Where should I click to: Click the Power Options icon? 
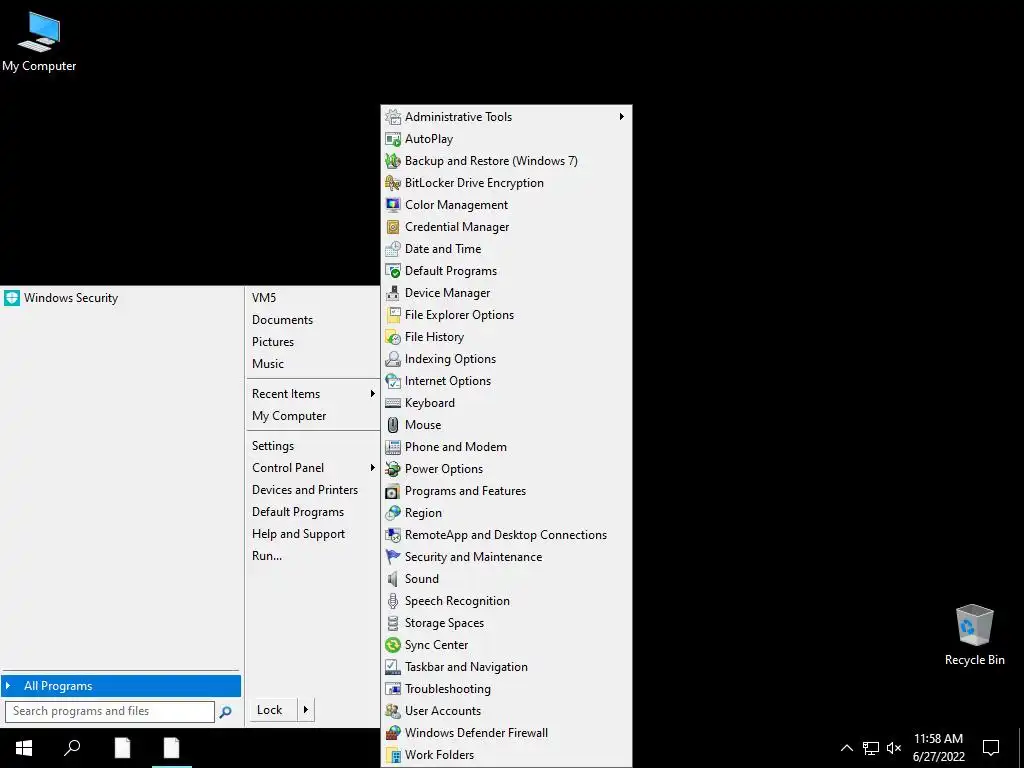(x=392, y=469)
